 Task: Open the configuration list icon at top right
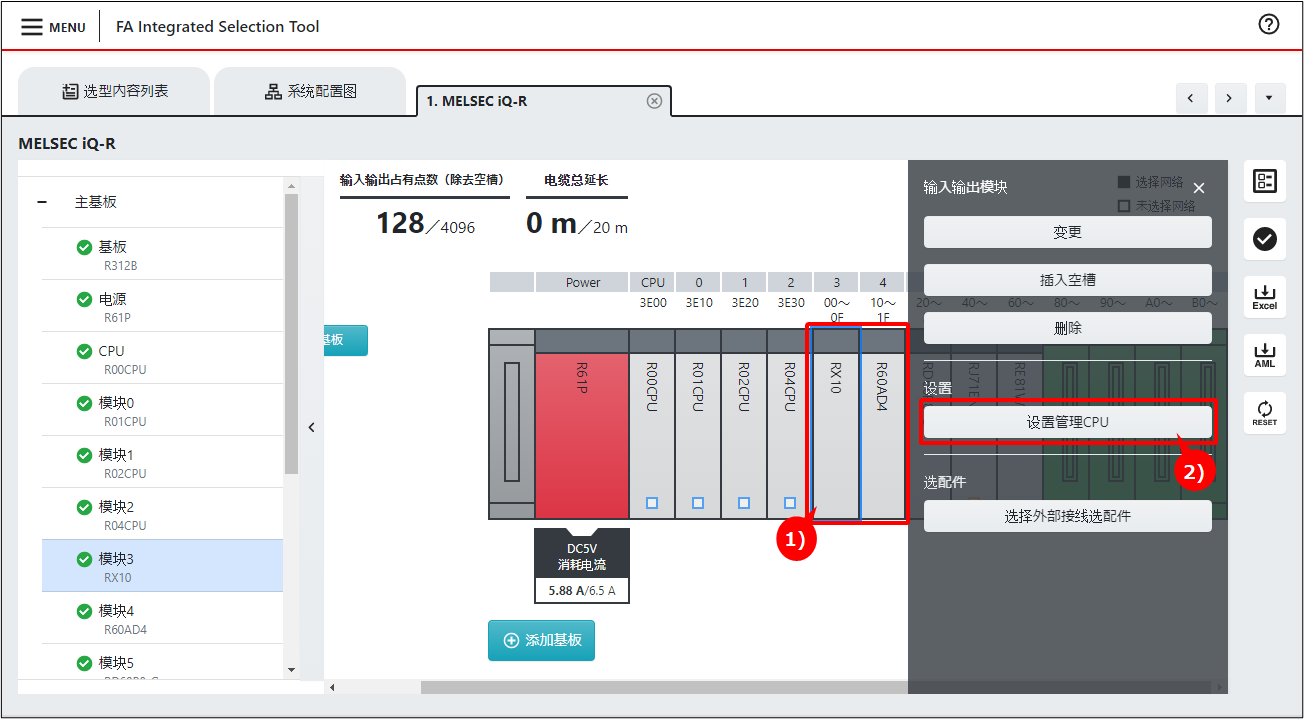coord(1264,181)
